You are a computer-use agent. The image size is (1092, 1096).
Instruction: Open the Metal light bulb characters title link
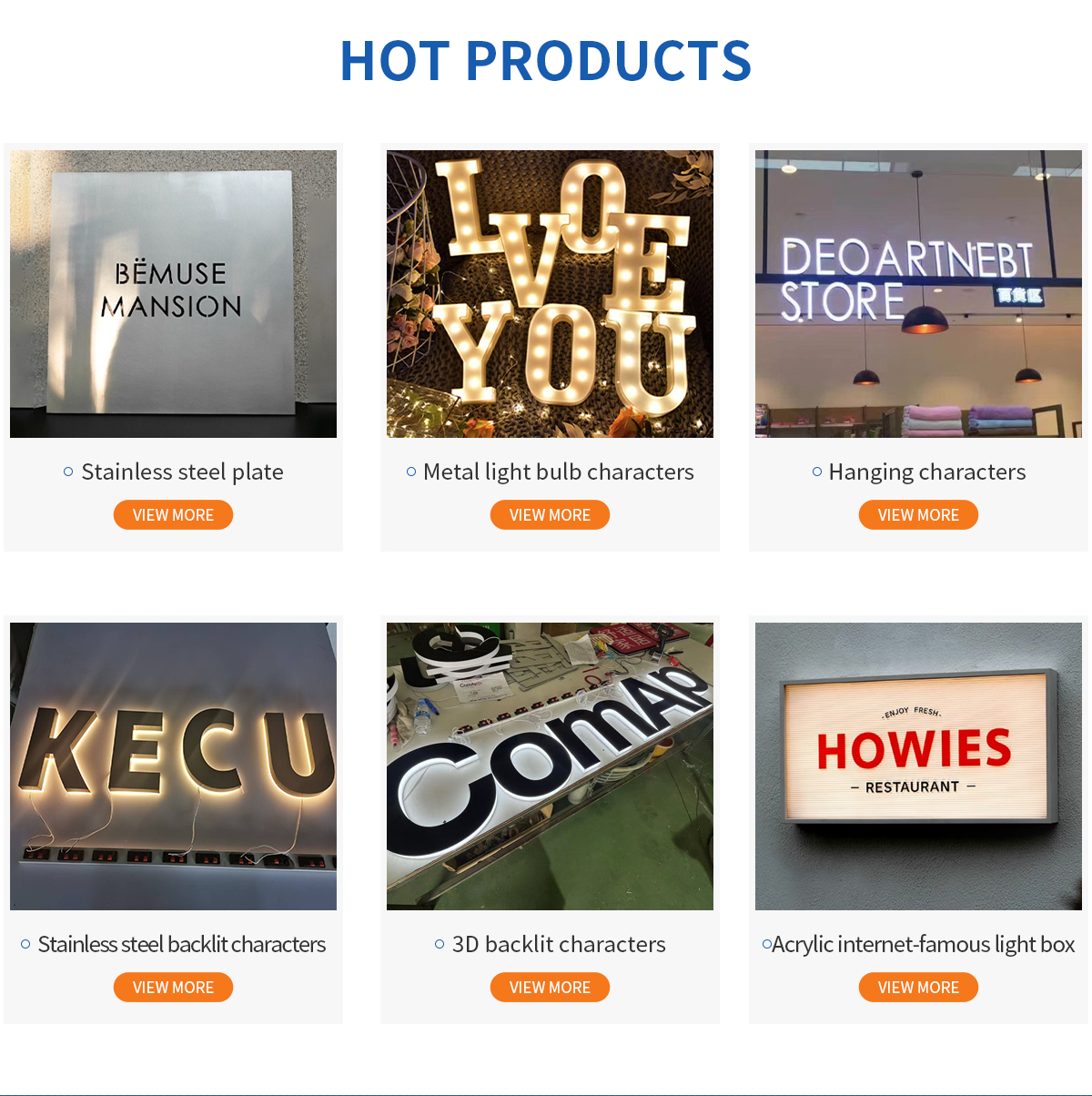(559, 472)
